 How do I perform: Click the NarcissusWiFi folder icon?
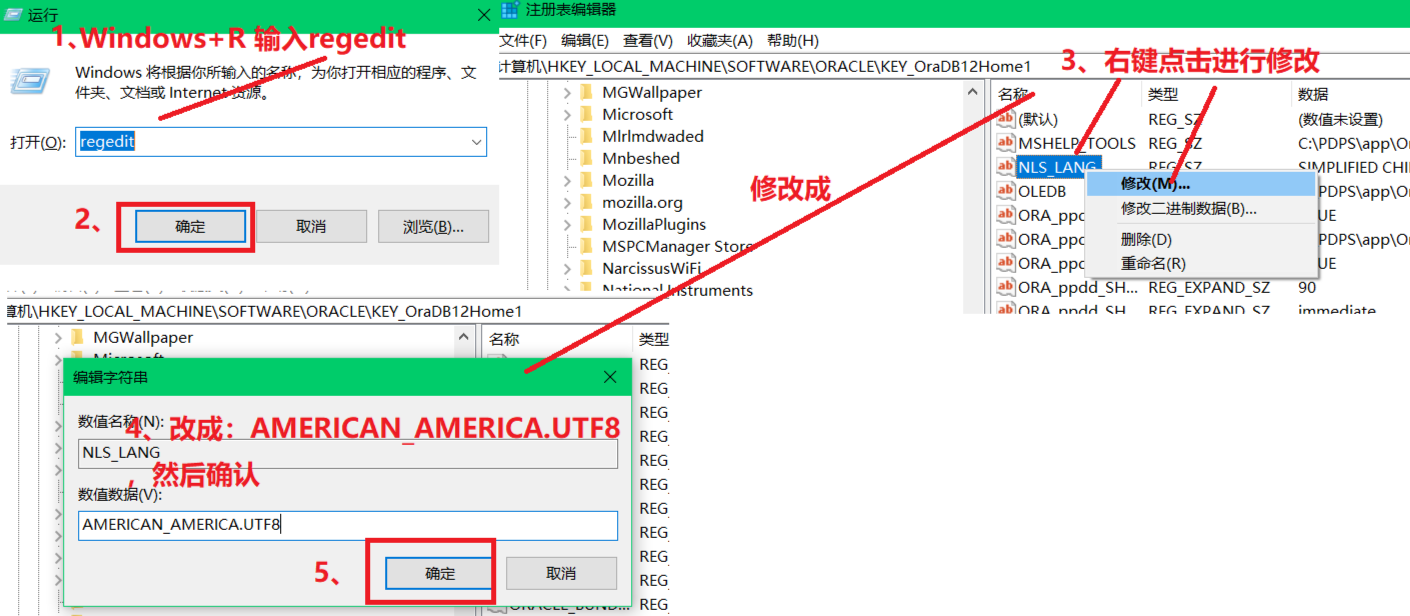587,268
